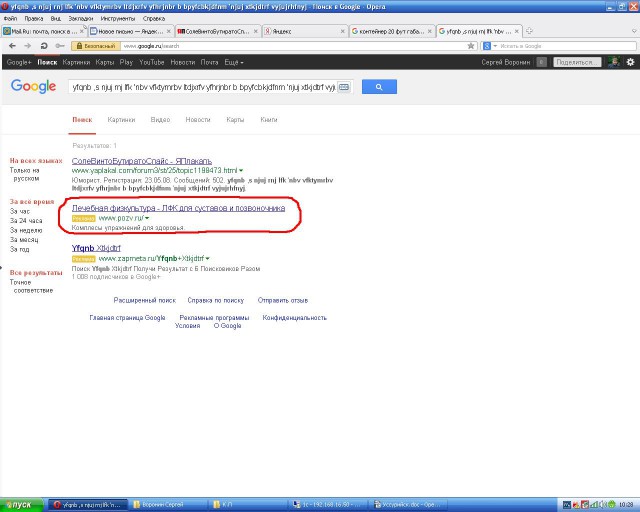
Task: Open the Инструменты menu
Action: tap(118, 18)
